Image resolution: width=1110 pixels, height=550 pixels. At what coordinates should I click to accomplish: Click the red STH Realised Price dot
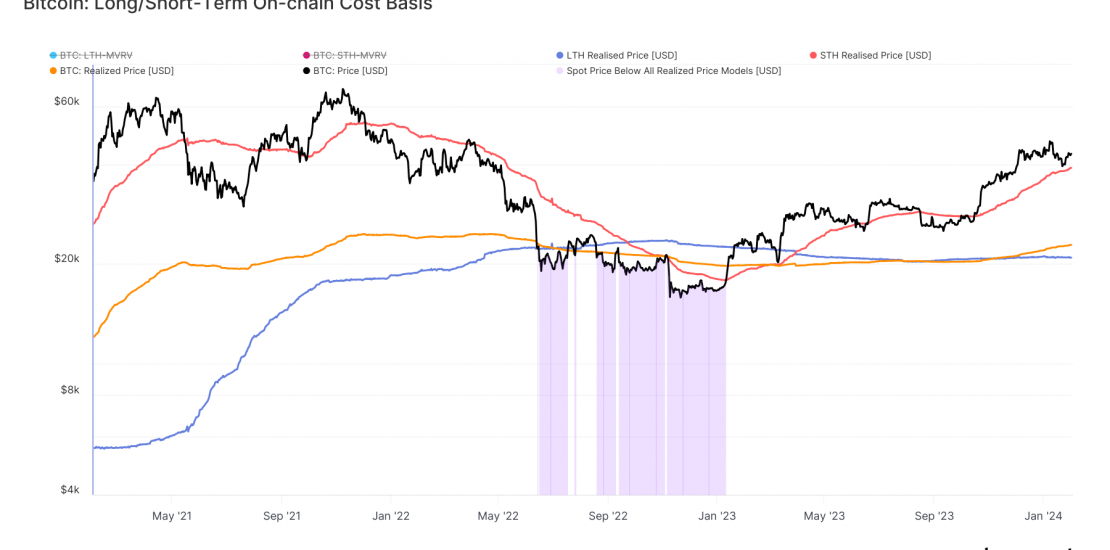pos(813,55)
